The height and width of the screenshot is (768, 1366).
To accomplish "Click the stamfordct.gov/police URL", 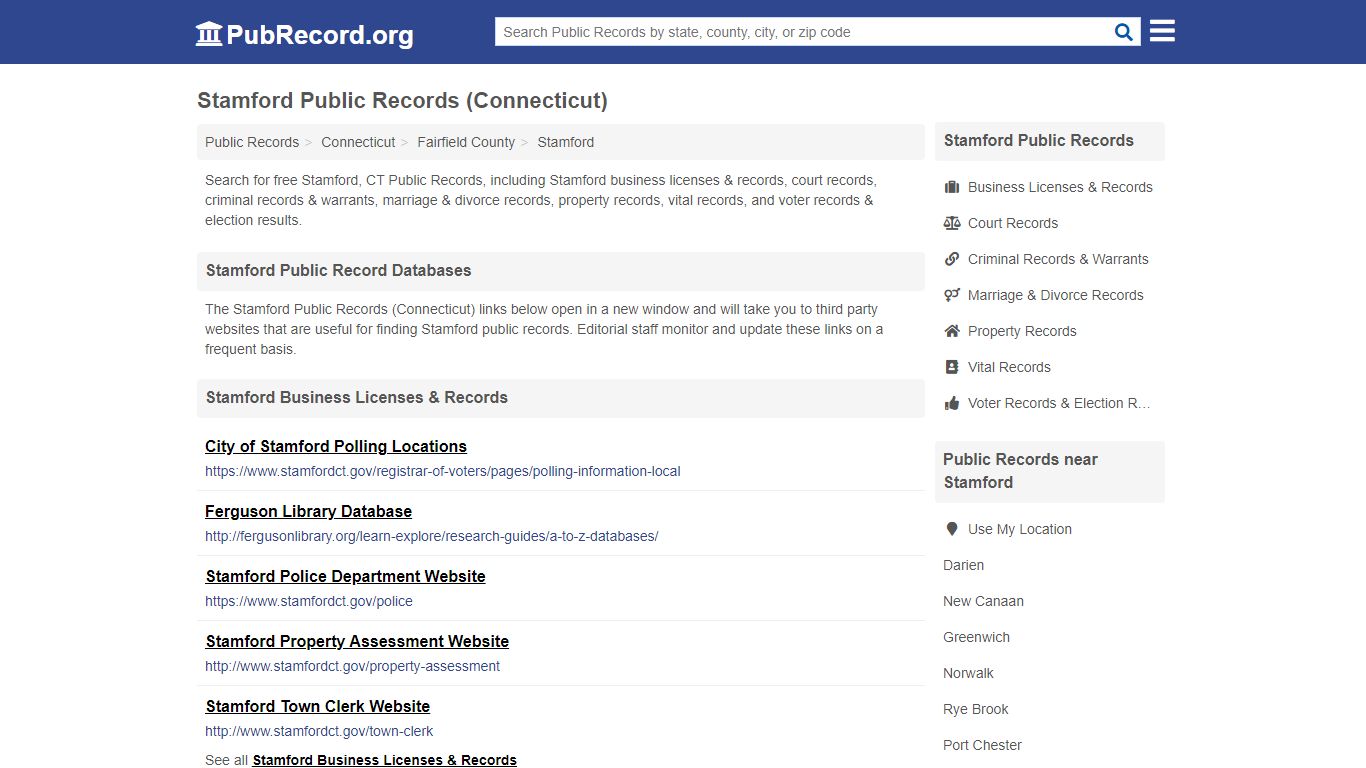I will coord(309,601).
